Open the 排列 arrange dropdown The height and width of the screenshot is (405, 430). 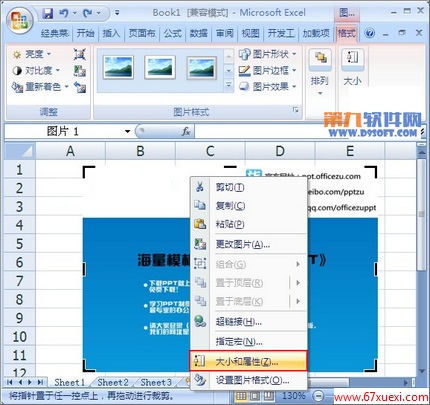[x=320, y=72]
